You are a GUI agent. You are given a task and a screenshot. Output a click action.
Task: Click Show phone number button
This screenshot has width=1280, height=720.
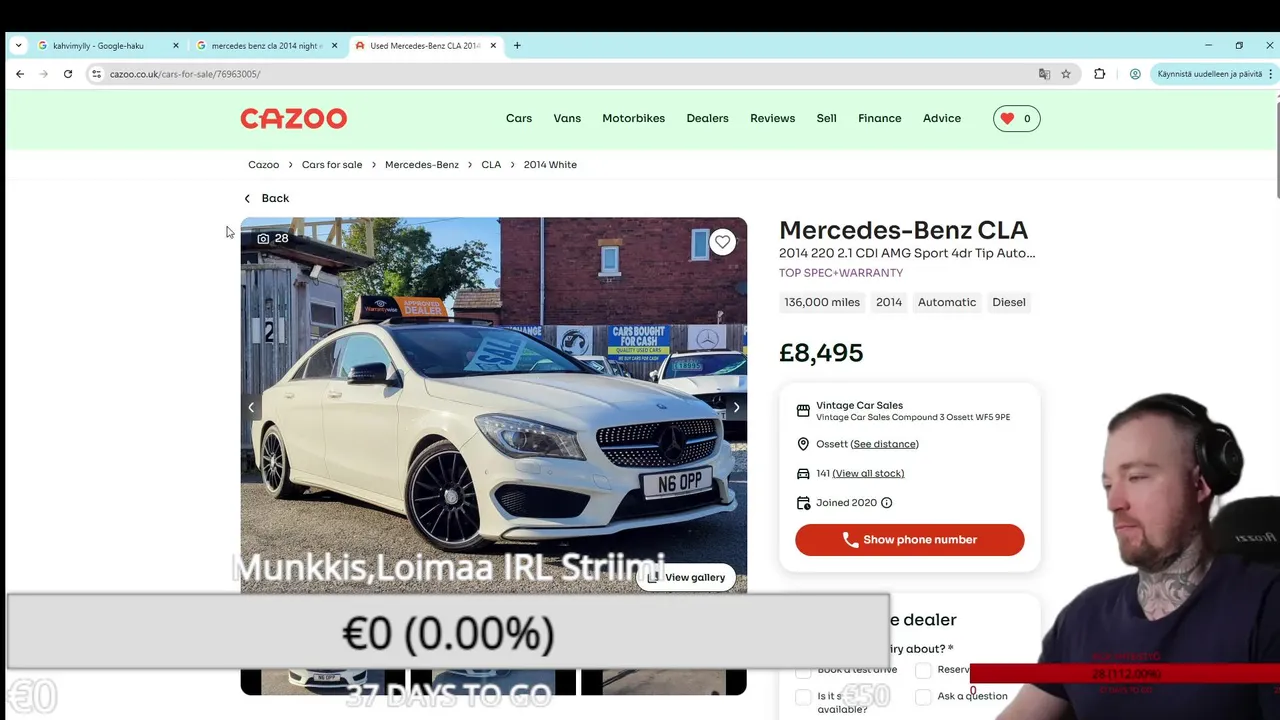tap(910, 540)
